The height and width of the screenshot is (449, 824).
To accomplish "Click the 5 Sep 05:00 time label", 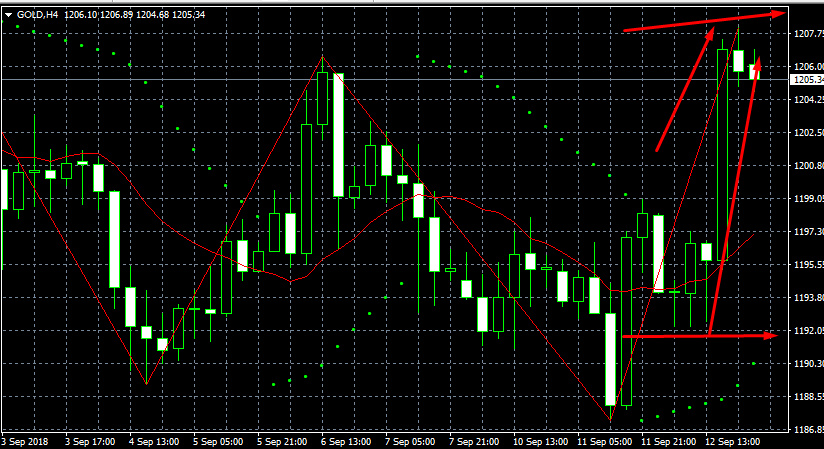I will [218, 442].
